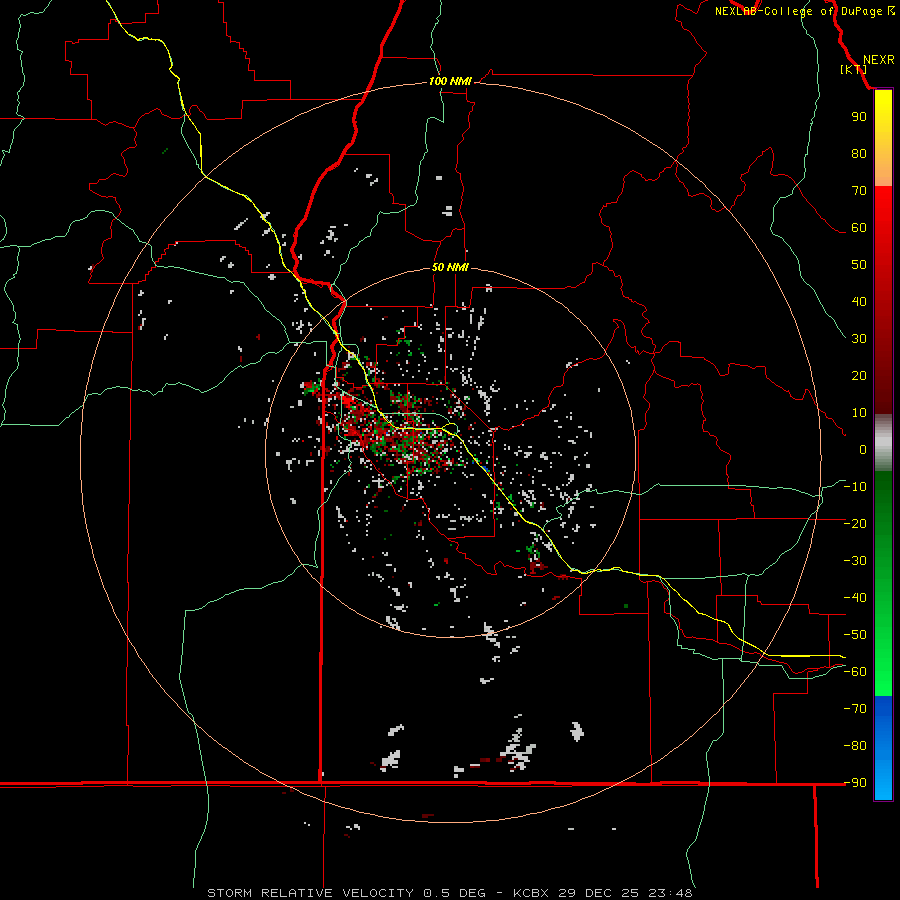Click the 70 value on the velocity legend
The height and width of the screenshot is (900, 900).
[859, 191]
